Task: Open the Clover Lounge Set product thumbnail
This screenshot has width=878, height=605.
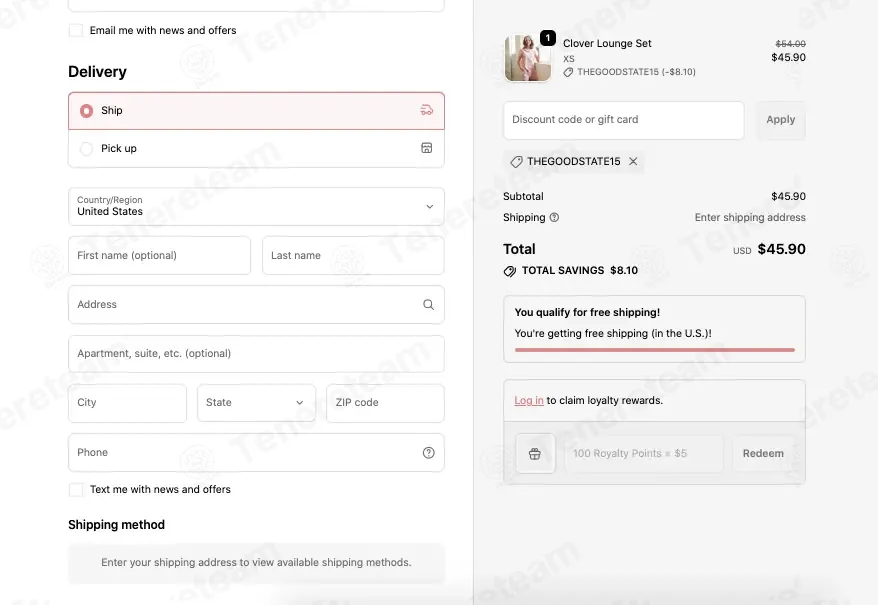Action: coord(527,58)
